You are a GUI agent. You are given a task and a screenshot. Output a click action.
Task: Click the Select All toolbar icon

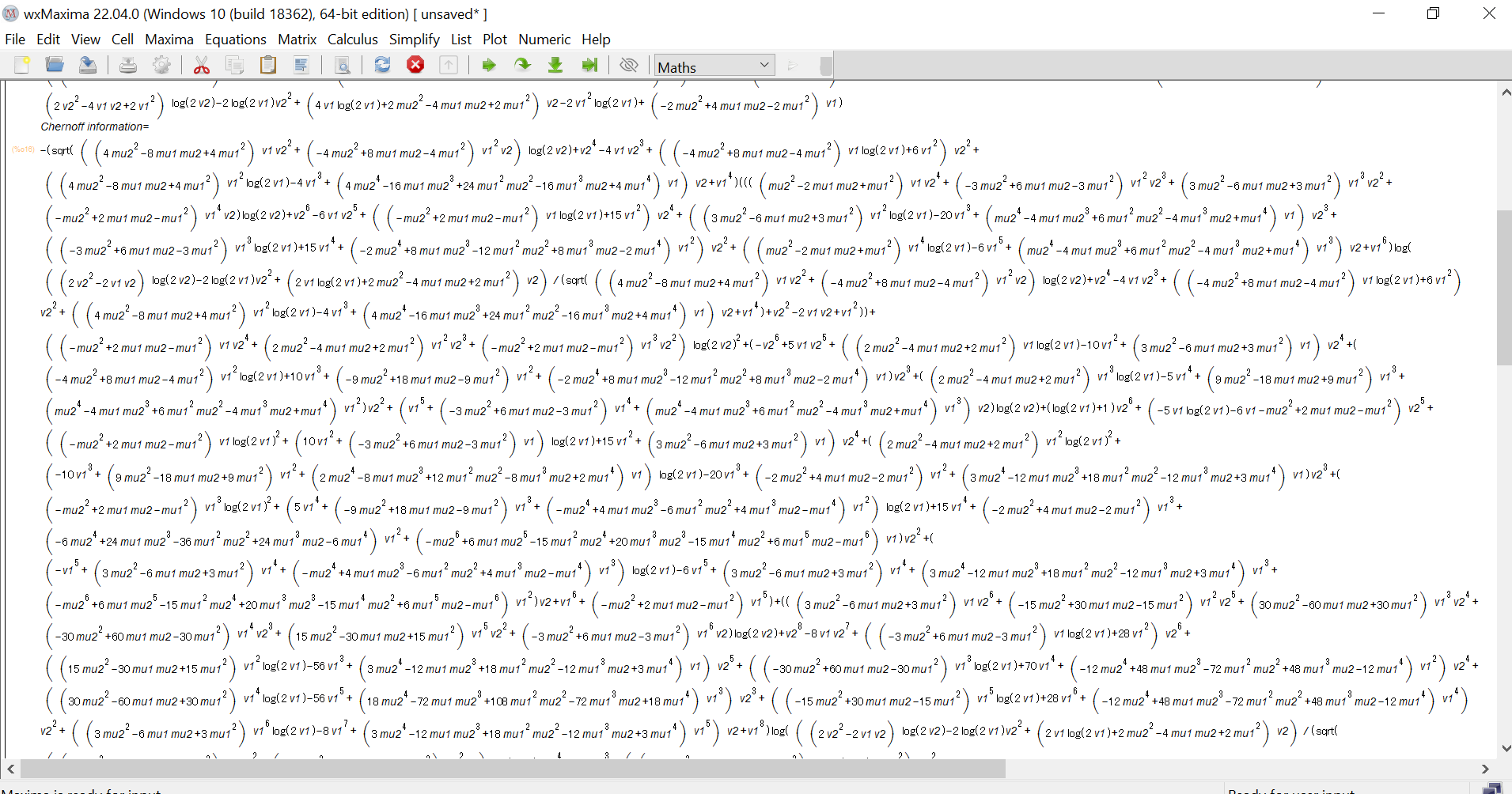coord(301,65)
